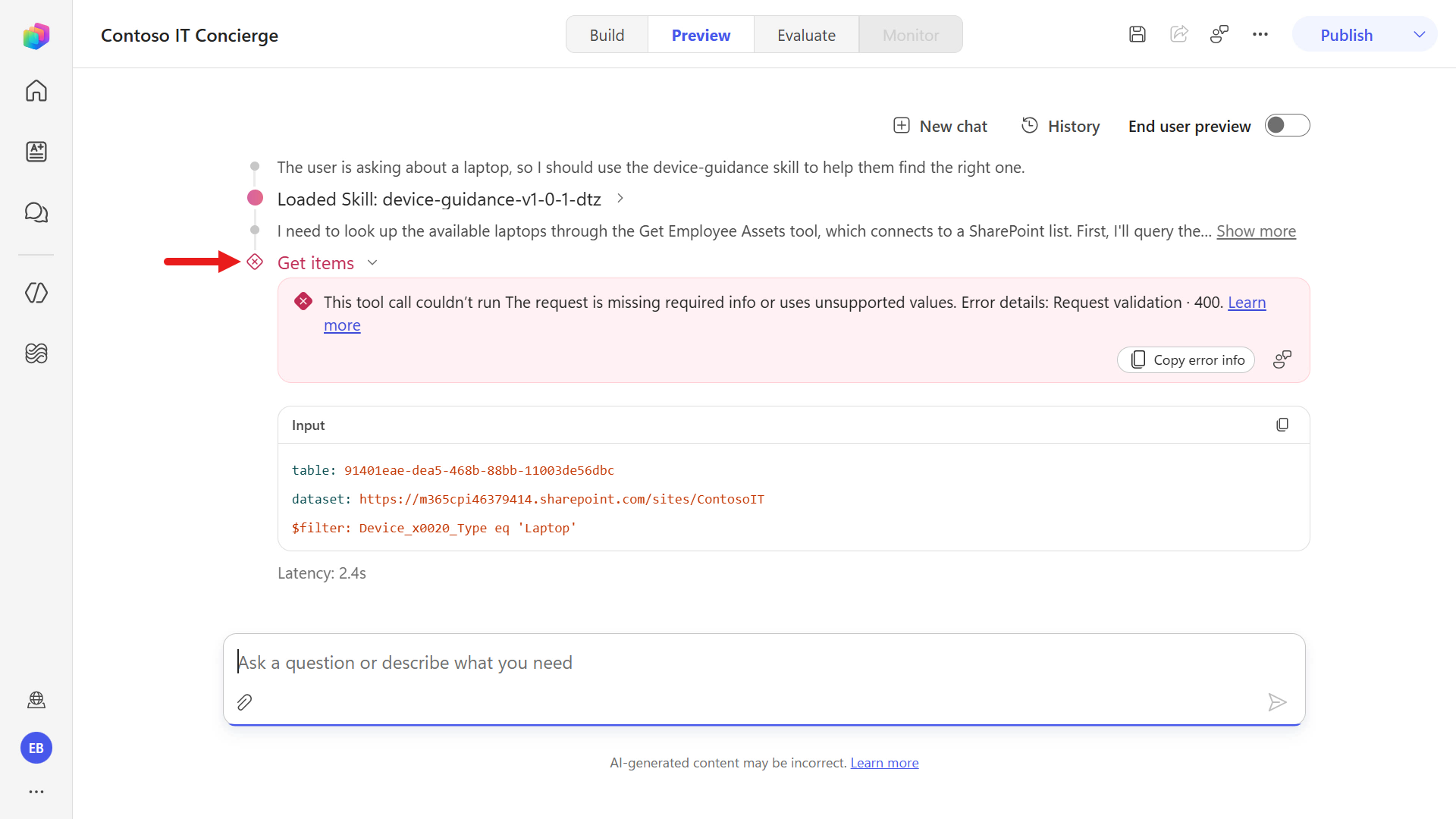The width and height of the screenshot is (1456, 819).
Task: Click the Publish button
Action: 1346,35
